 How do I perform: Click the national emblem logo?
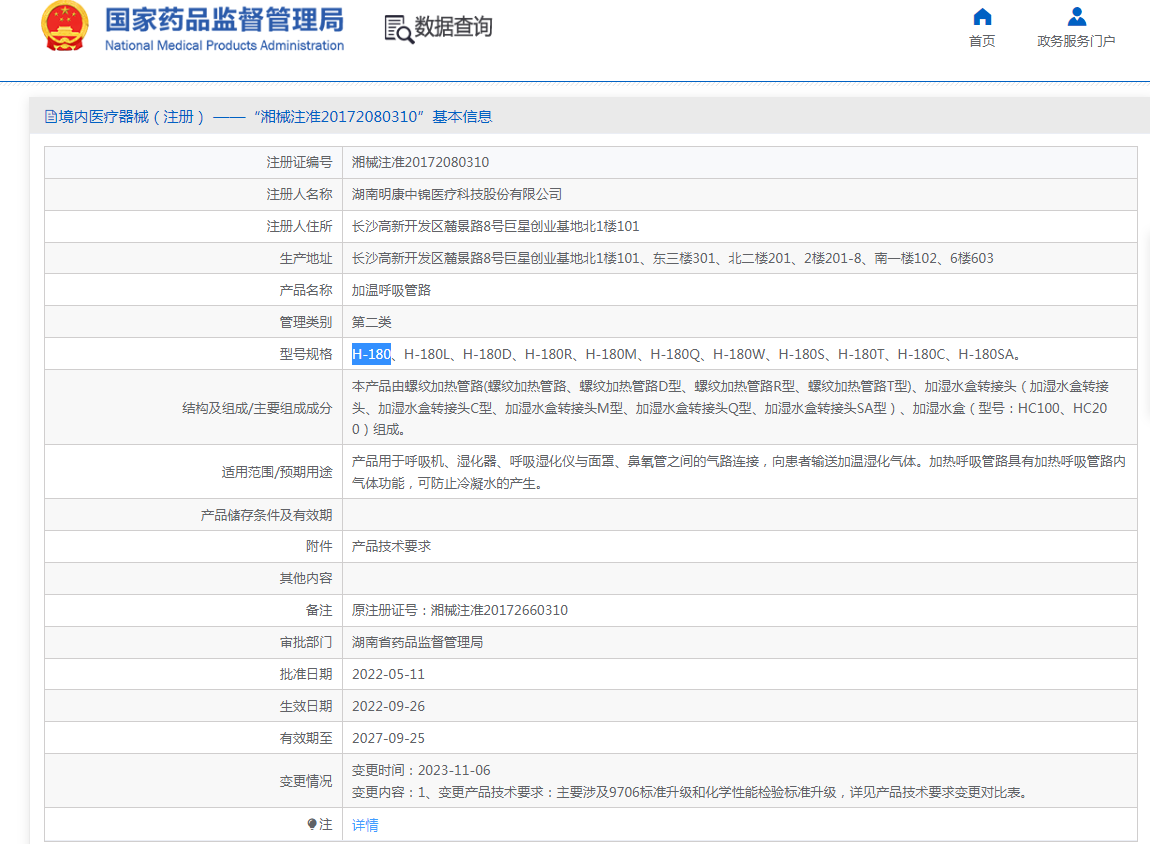[65, 26]
